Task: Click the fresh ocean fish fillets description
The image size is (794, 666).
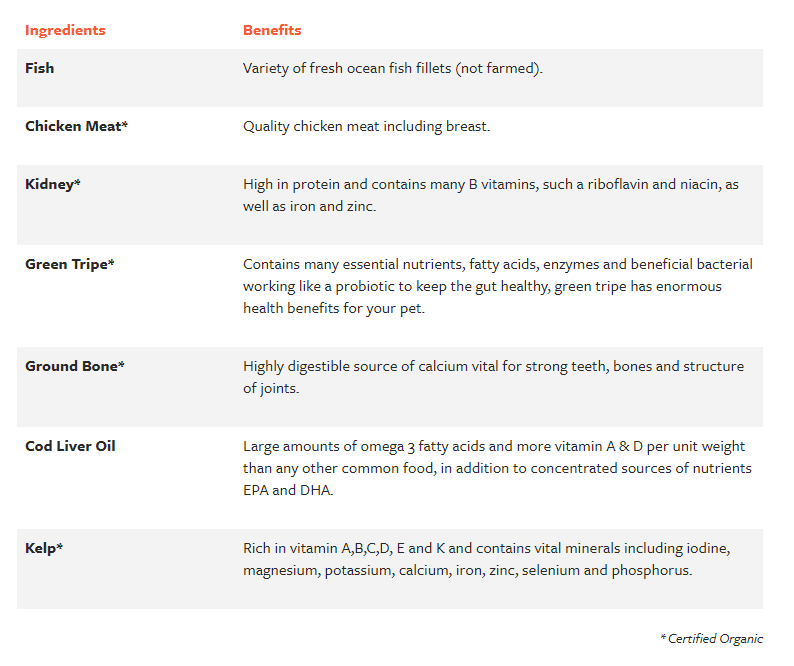Action: tap(393, 68)
